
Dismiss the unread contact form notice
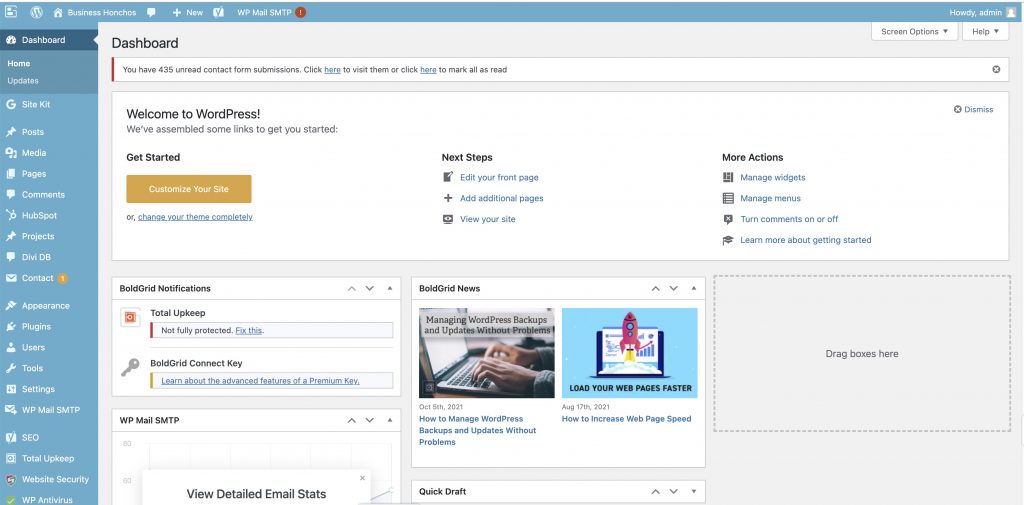pos(996,69)
